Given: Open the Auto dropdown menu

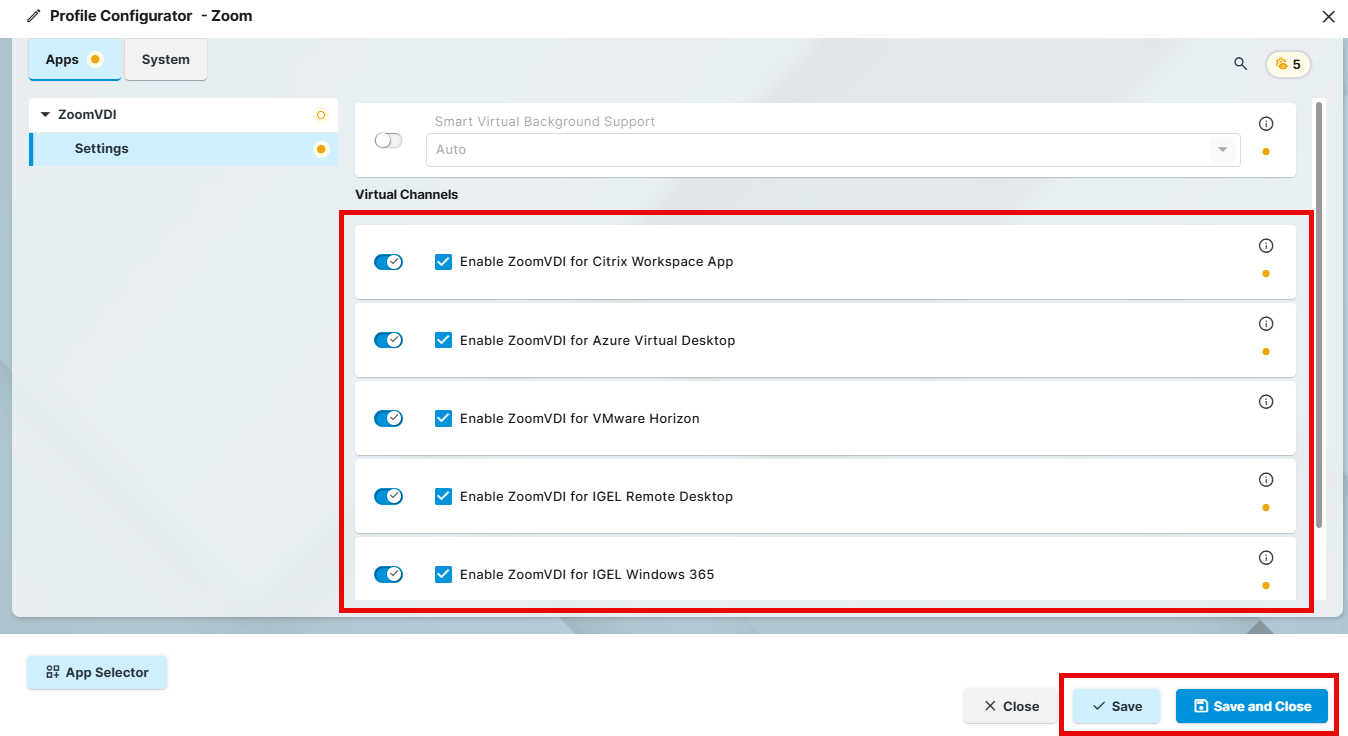Looking at the screenshot, I should click(x=1222, y=149).
